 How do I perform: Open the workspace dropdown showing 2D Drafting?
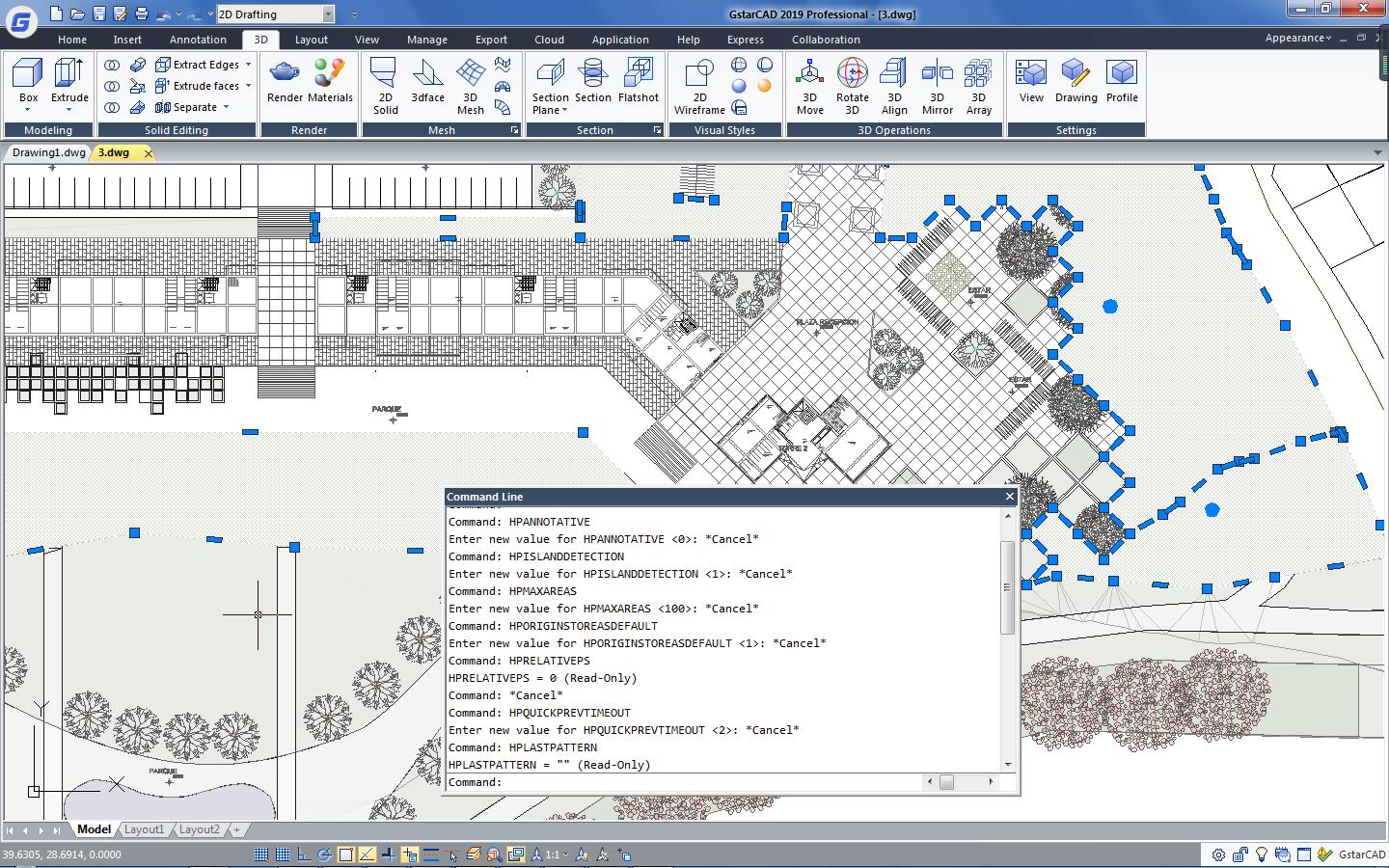(328, 14)
